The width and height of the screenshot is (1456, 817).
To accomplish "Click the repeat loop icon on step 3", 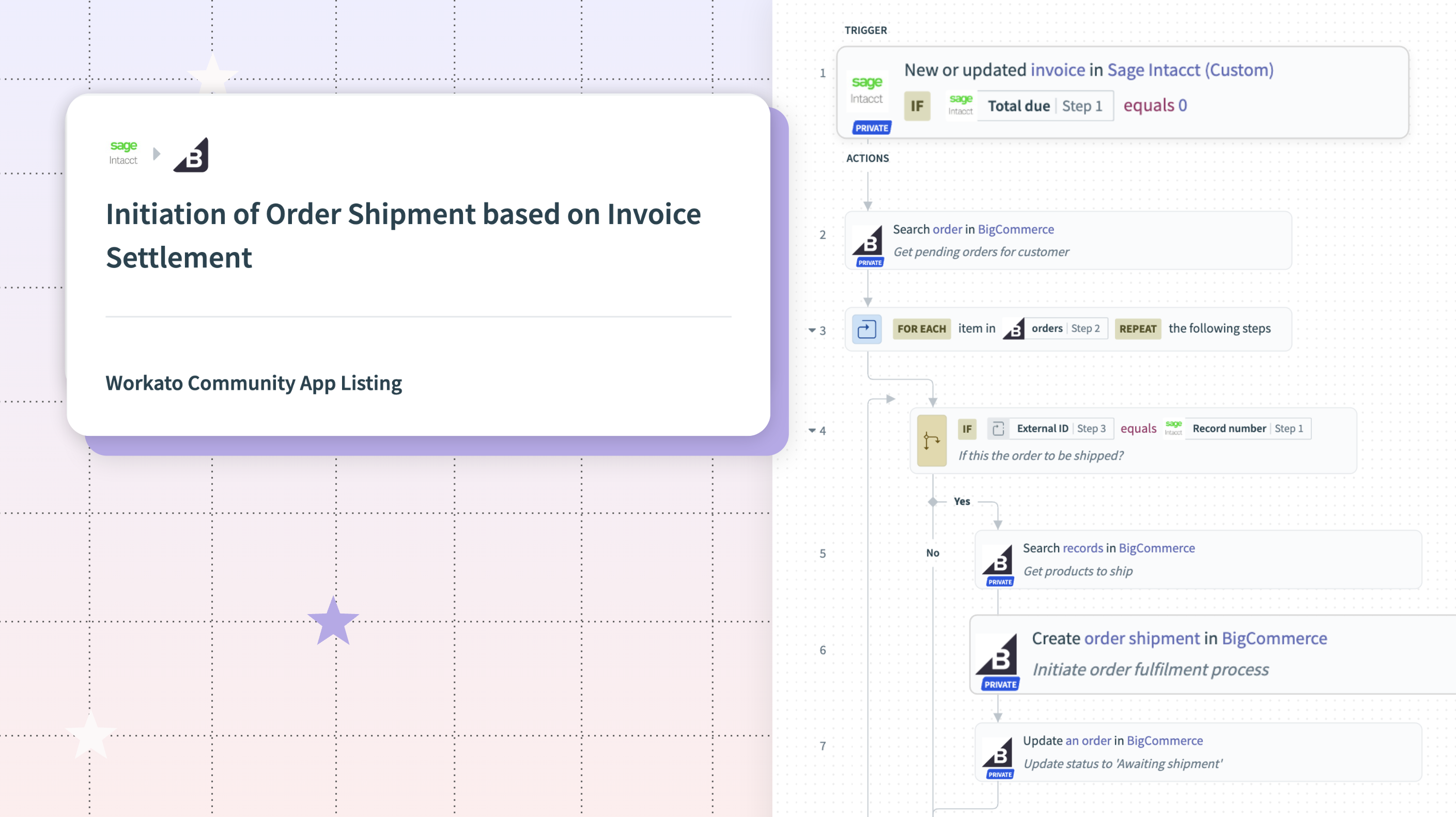I will tap(866, 329).
